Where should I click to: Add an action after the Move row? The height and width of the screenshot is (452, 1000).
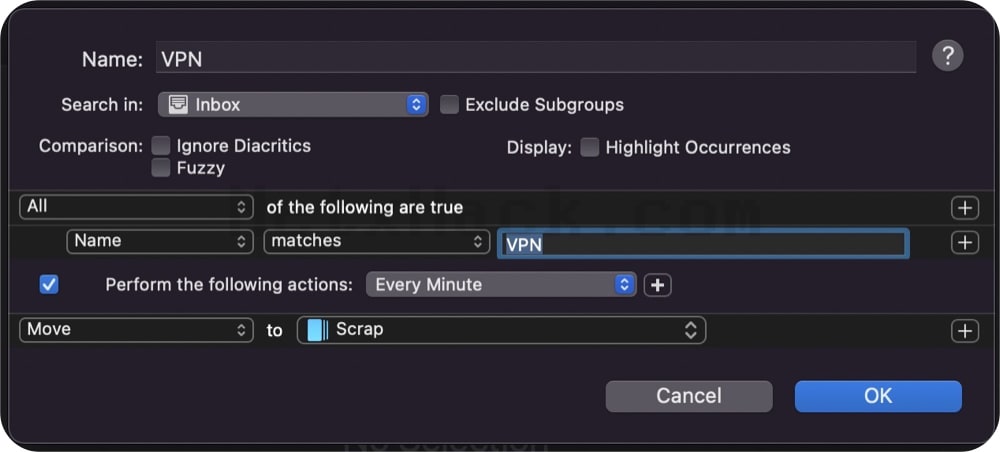tap(965, 330)
